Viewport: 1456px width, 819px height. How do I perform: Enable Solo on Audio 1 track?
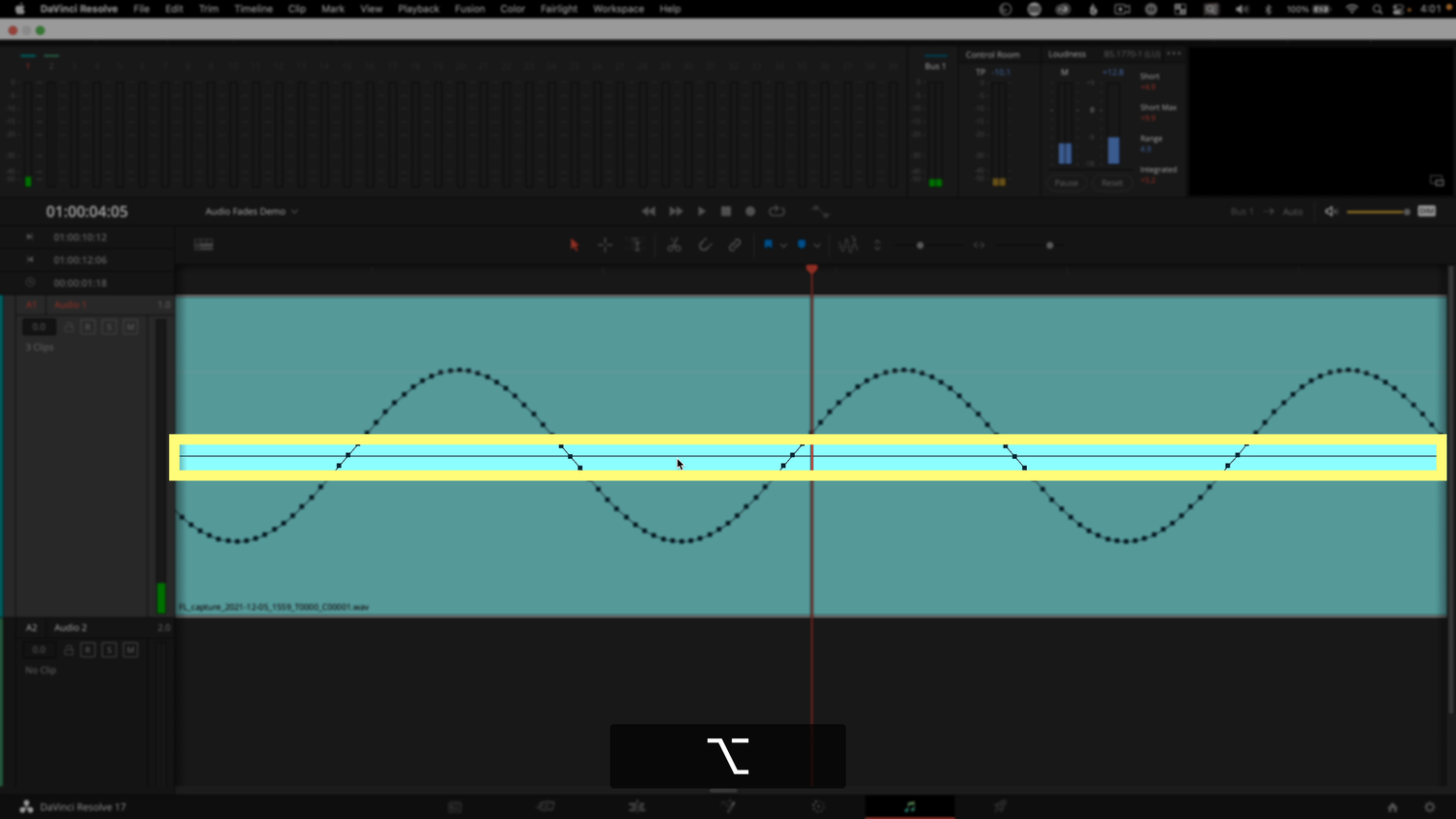pos(108,326)
